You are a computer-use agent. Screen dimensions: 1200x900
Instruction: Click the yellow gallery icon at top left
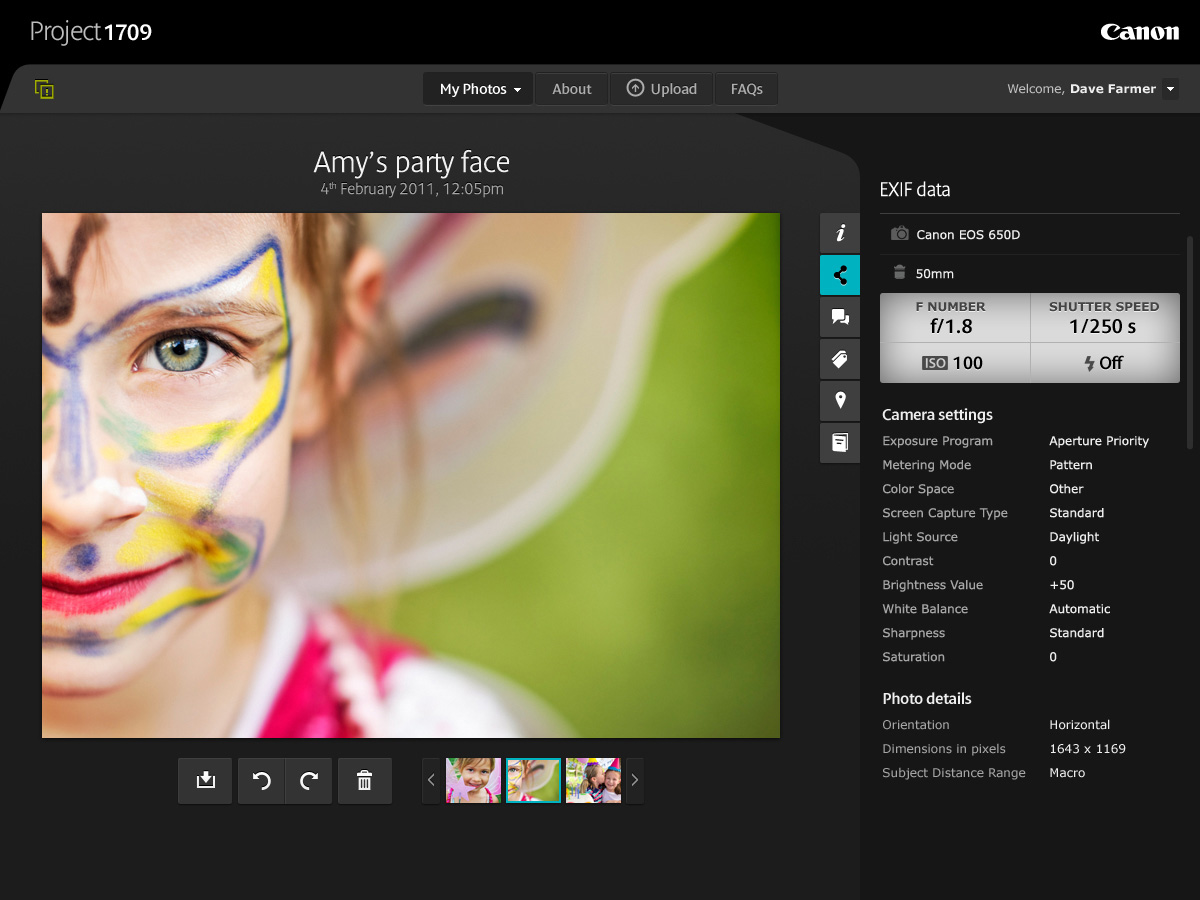(44, 89)
